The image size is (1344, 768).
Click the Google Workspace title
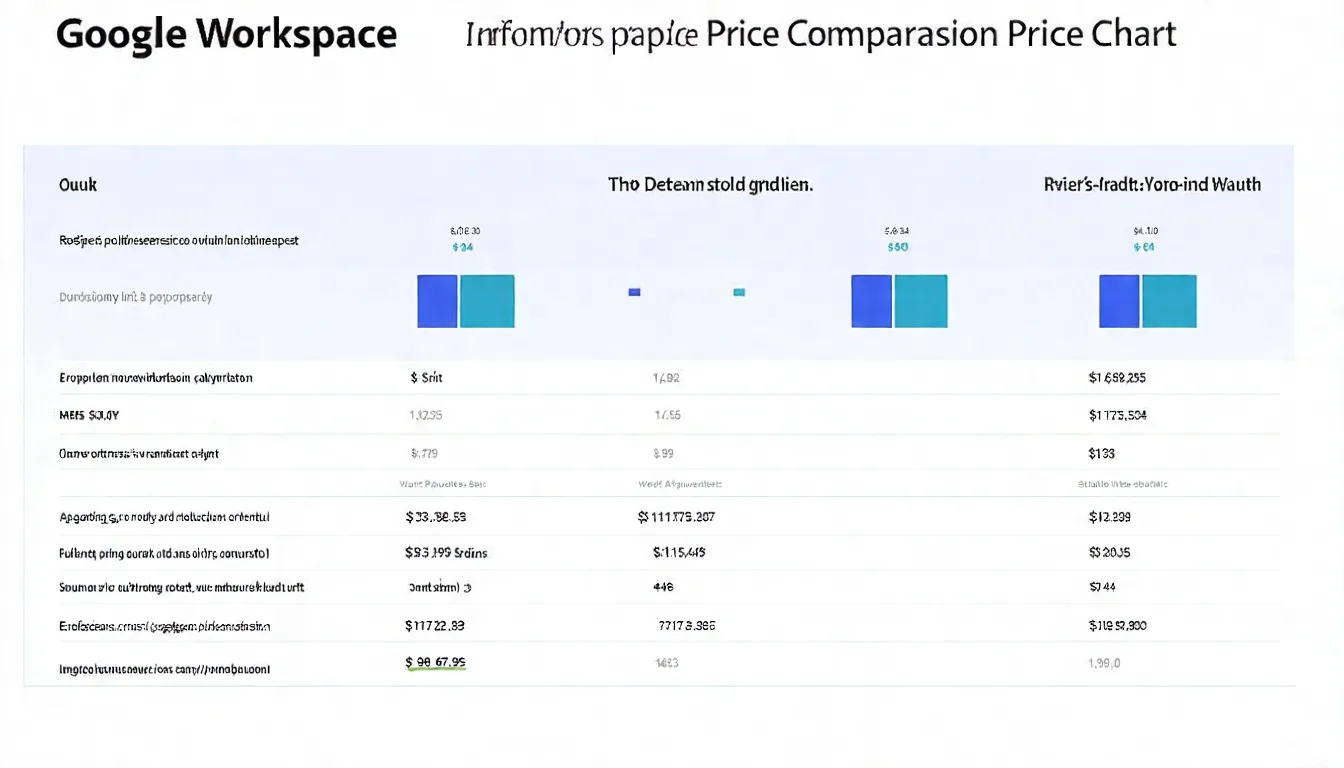(x=226, y=35)
